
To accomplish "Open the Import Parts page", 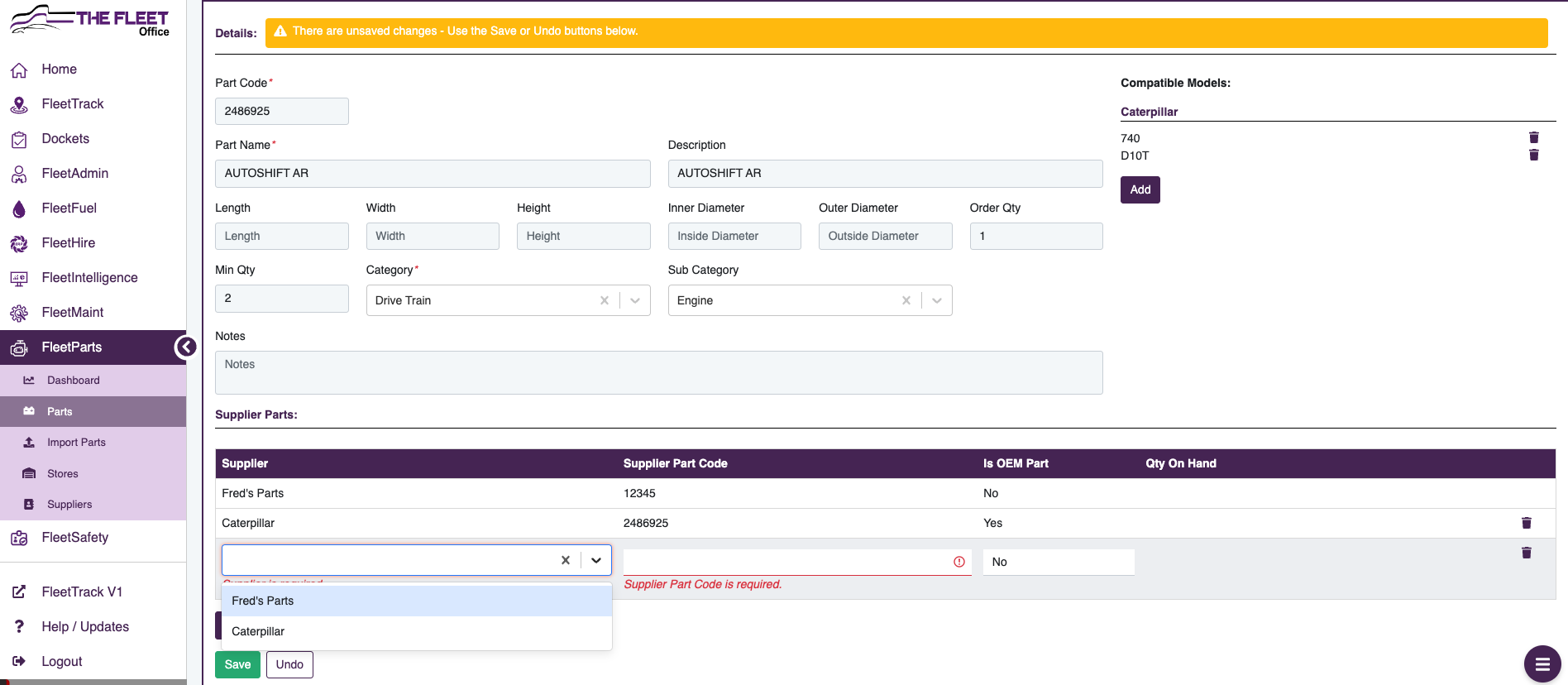I will (76, 443).
